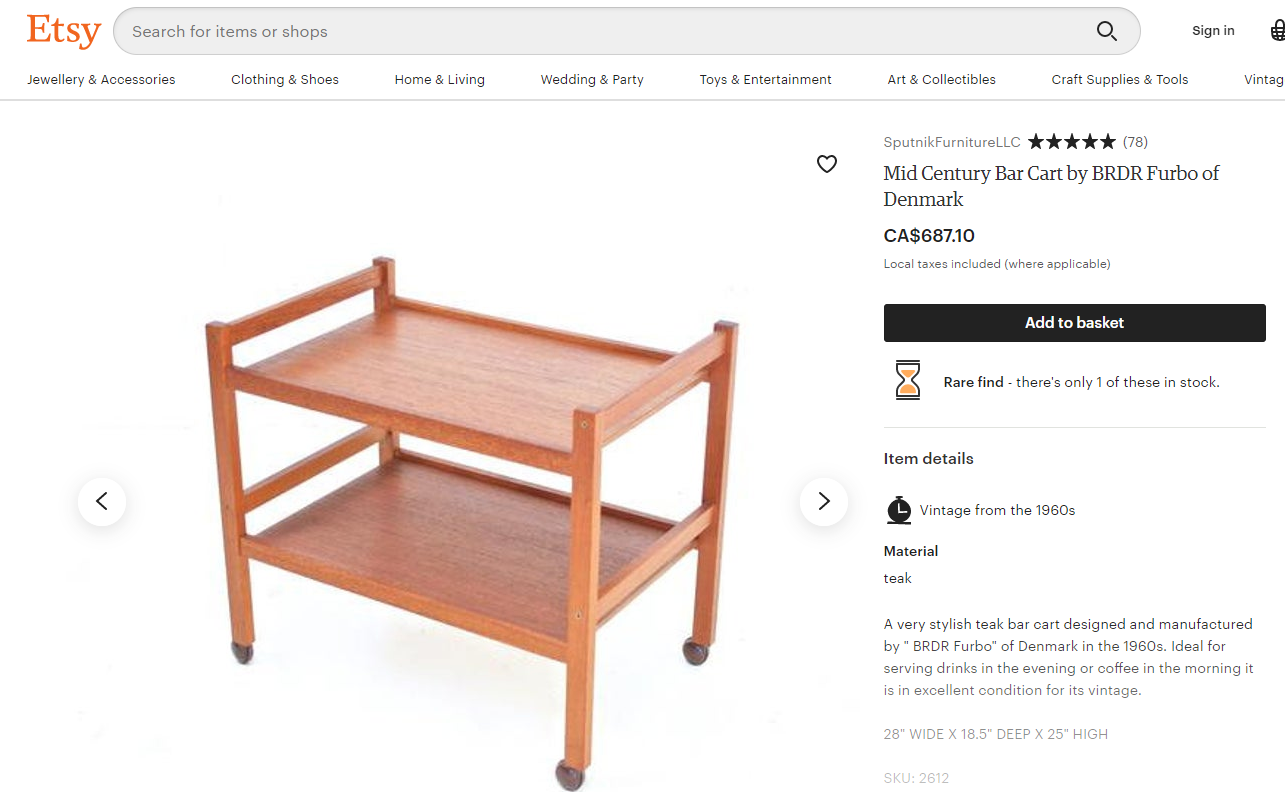Viewport: 1285px width, 792px height.
Task: Click the Etsy logo
Action: [x=64, y=31]
